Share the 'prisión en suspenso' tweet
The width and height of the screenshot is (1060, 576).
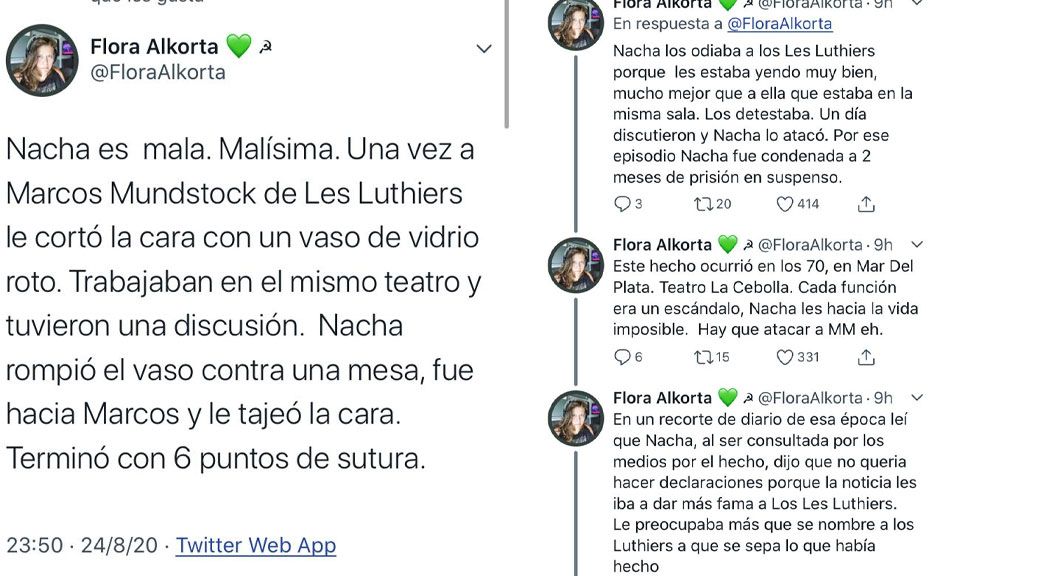tap(866, 204)
